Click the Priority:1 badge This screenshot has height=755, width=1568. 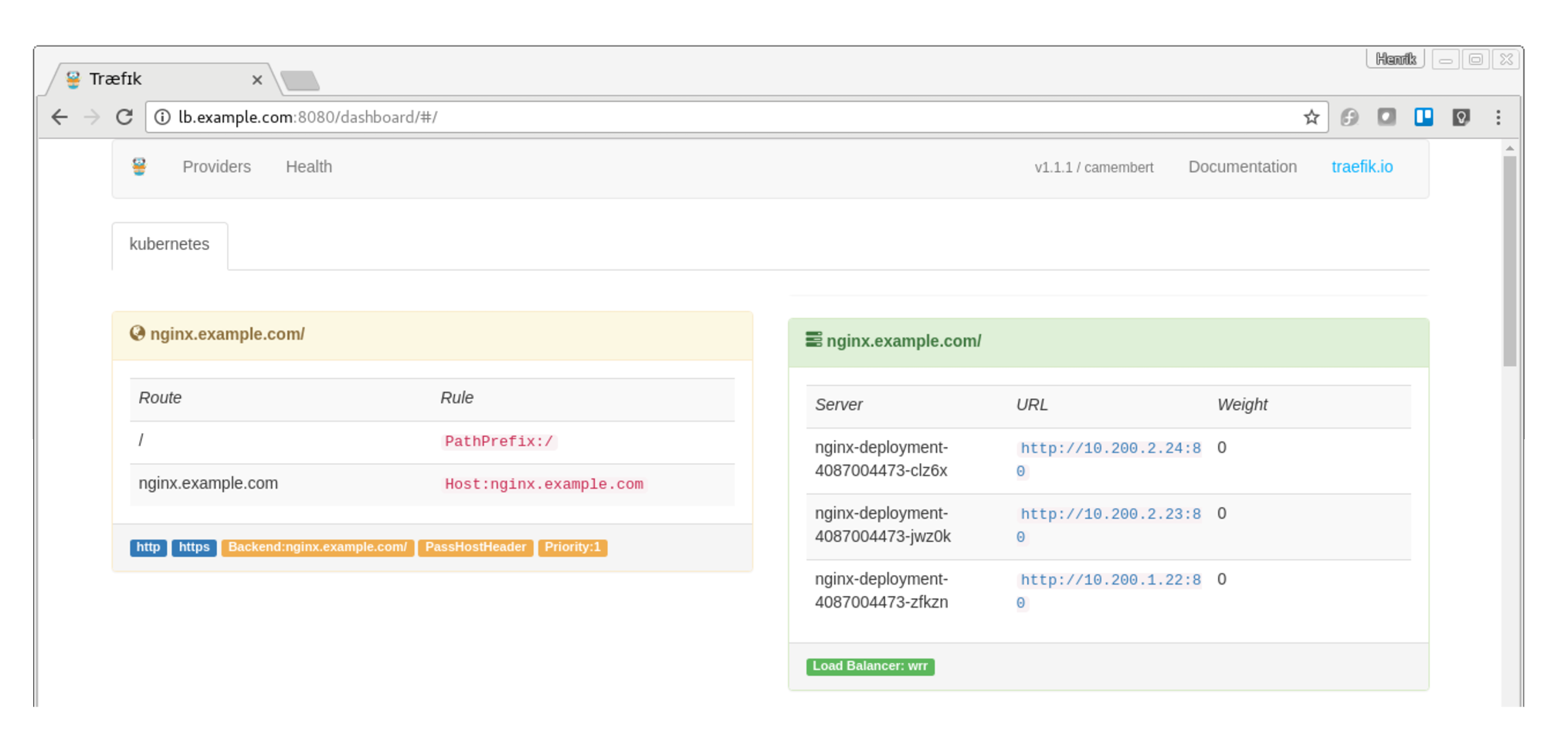coord(572,547)
